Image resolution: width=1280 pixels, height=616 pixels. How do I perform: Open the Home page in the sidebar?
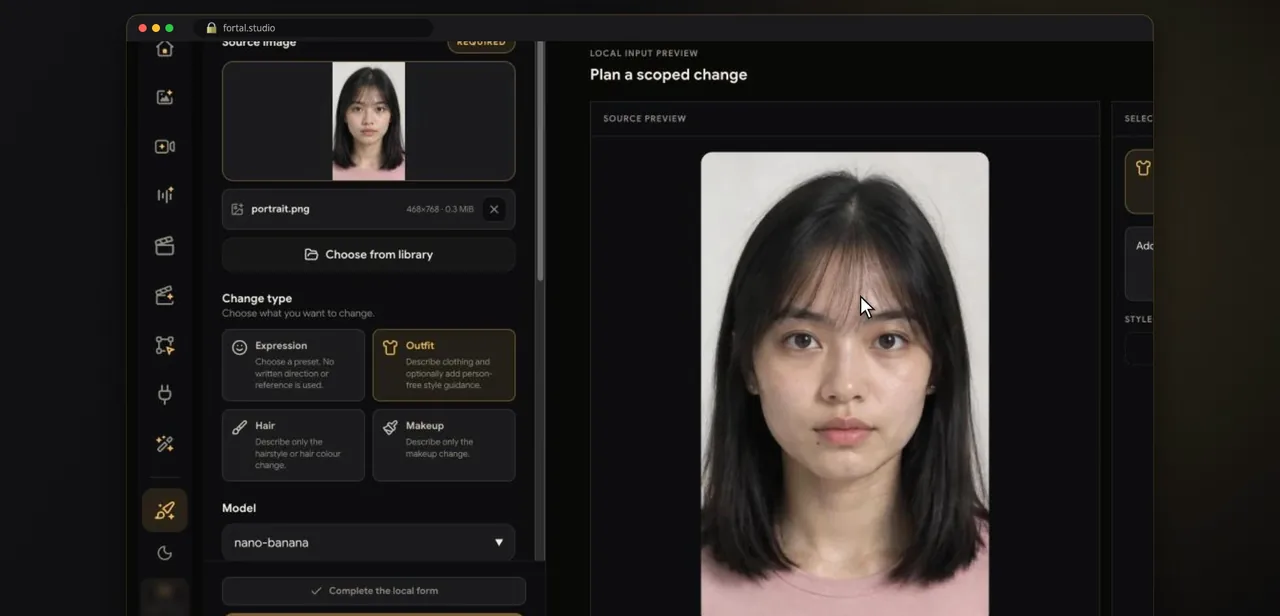click(x=165, y=49)
